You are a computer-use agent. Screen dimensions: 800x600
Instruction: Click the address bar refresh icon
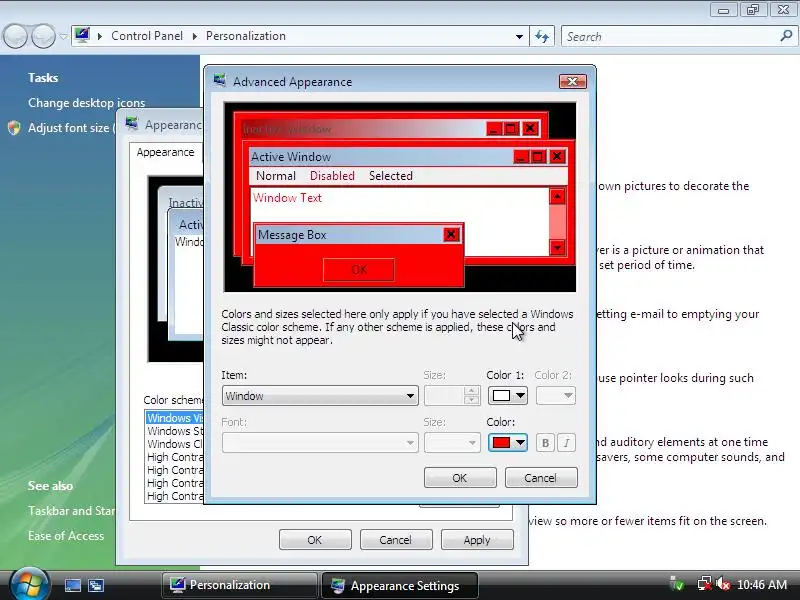point(542,37)
